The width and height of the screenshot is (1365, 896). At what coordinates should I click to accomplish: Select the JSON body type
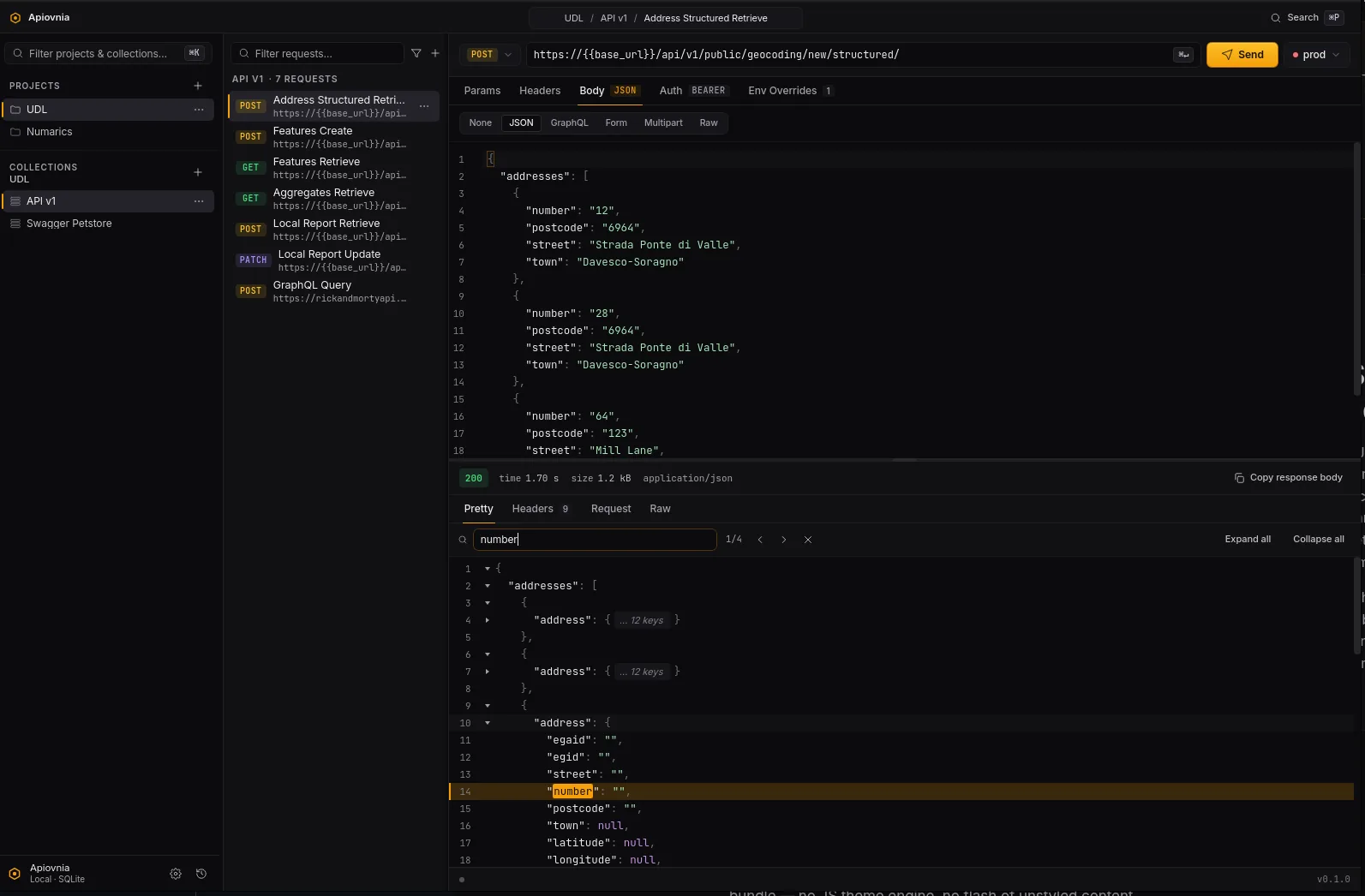(521, 123)
